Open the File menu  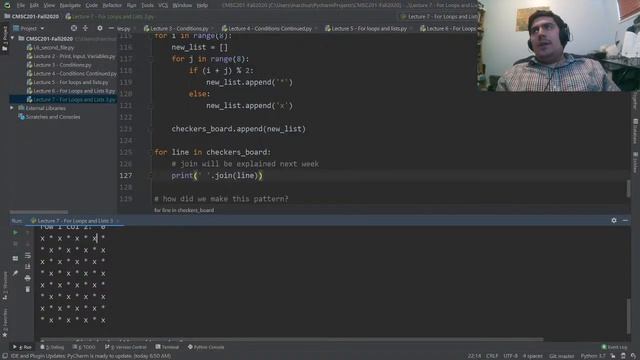(21, 5)
